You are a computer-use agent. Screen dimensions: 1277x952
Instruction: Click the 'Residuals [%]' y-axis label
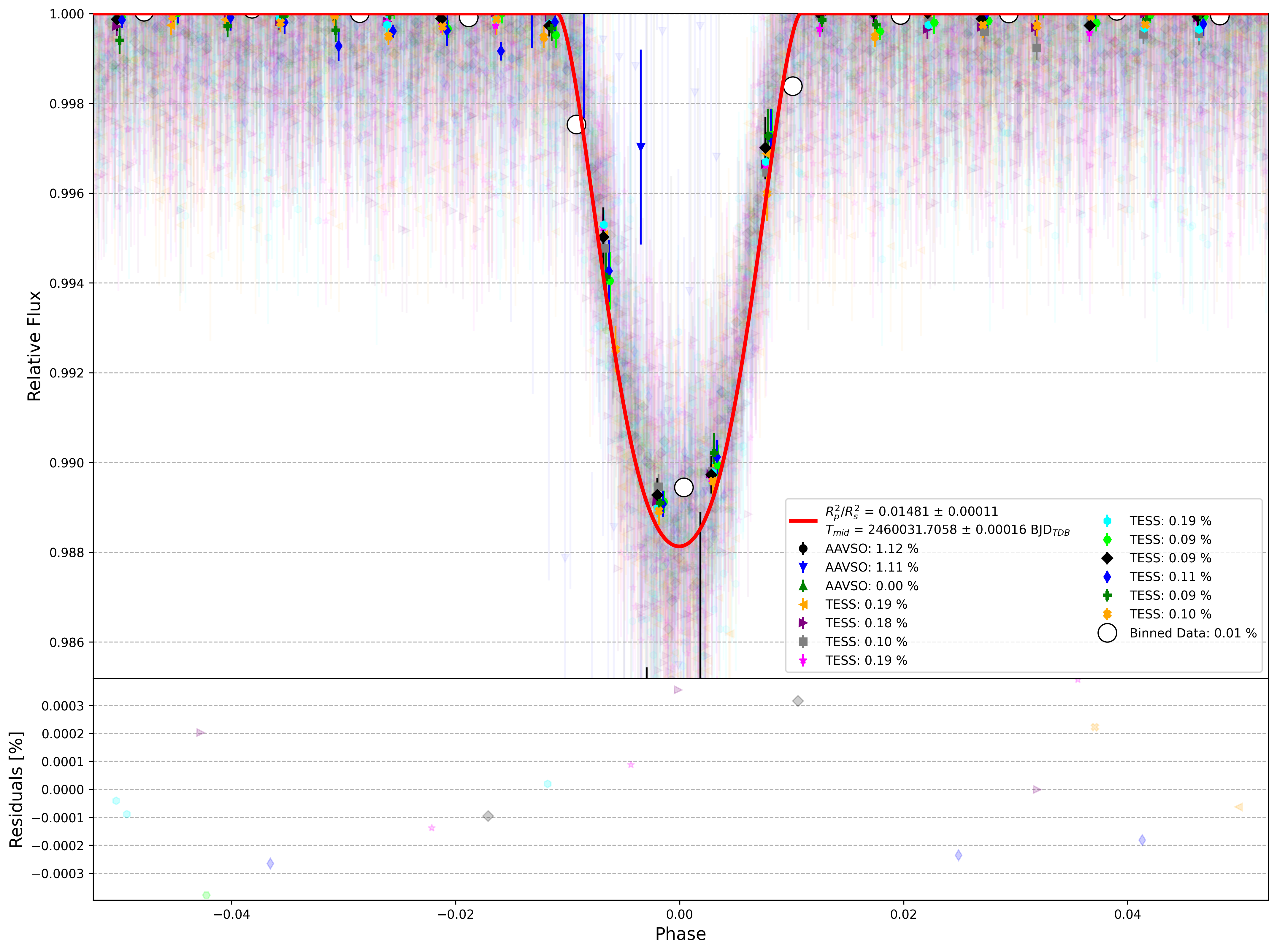16,789
